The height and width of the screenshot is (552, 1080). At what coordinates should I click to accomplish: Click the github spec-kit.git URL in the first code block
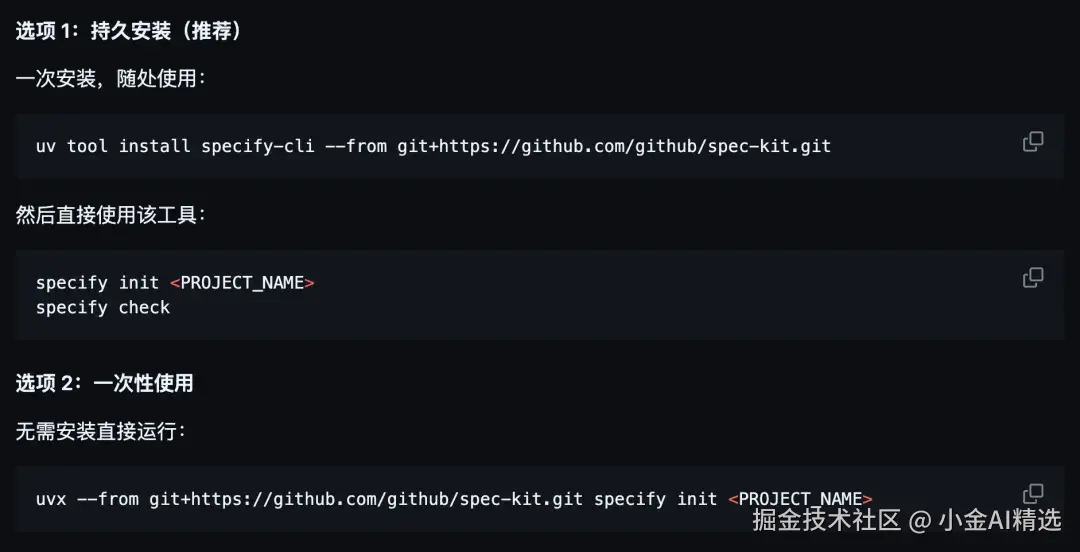pyautogui.click(x=613, y=146)
